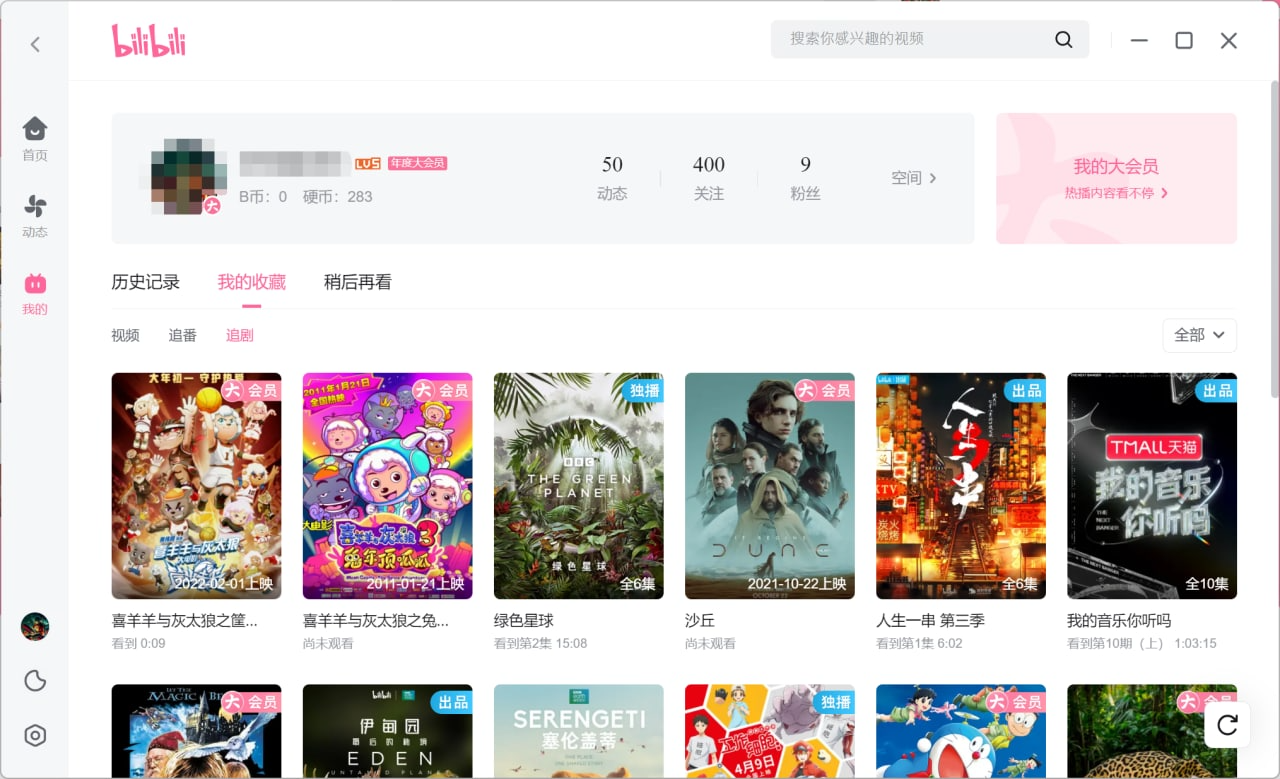Toggle dark mode moon icon
1280x779 pixels.
click(x=35, y=681)
